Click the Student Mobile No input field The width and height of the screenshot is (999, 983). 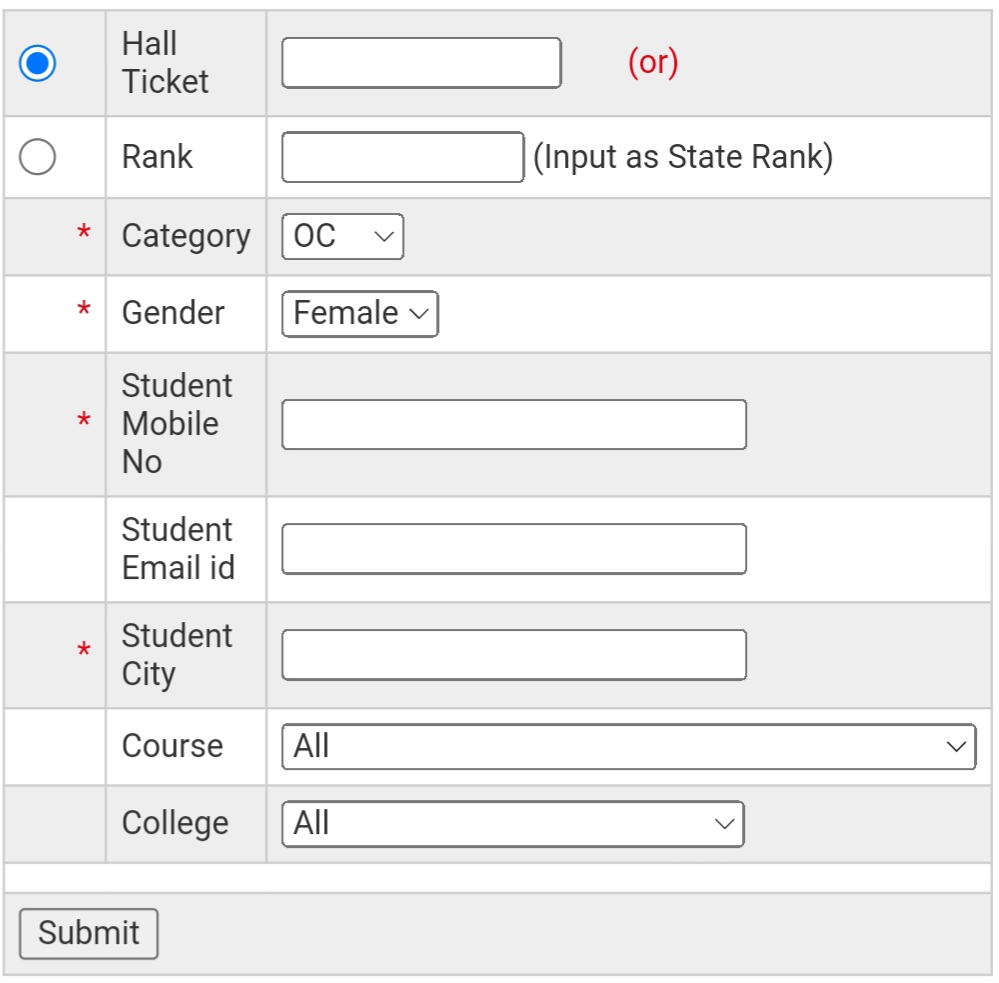click(514, 424)
